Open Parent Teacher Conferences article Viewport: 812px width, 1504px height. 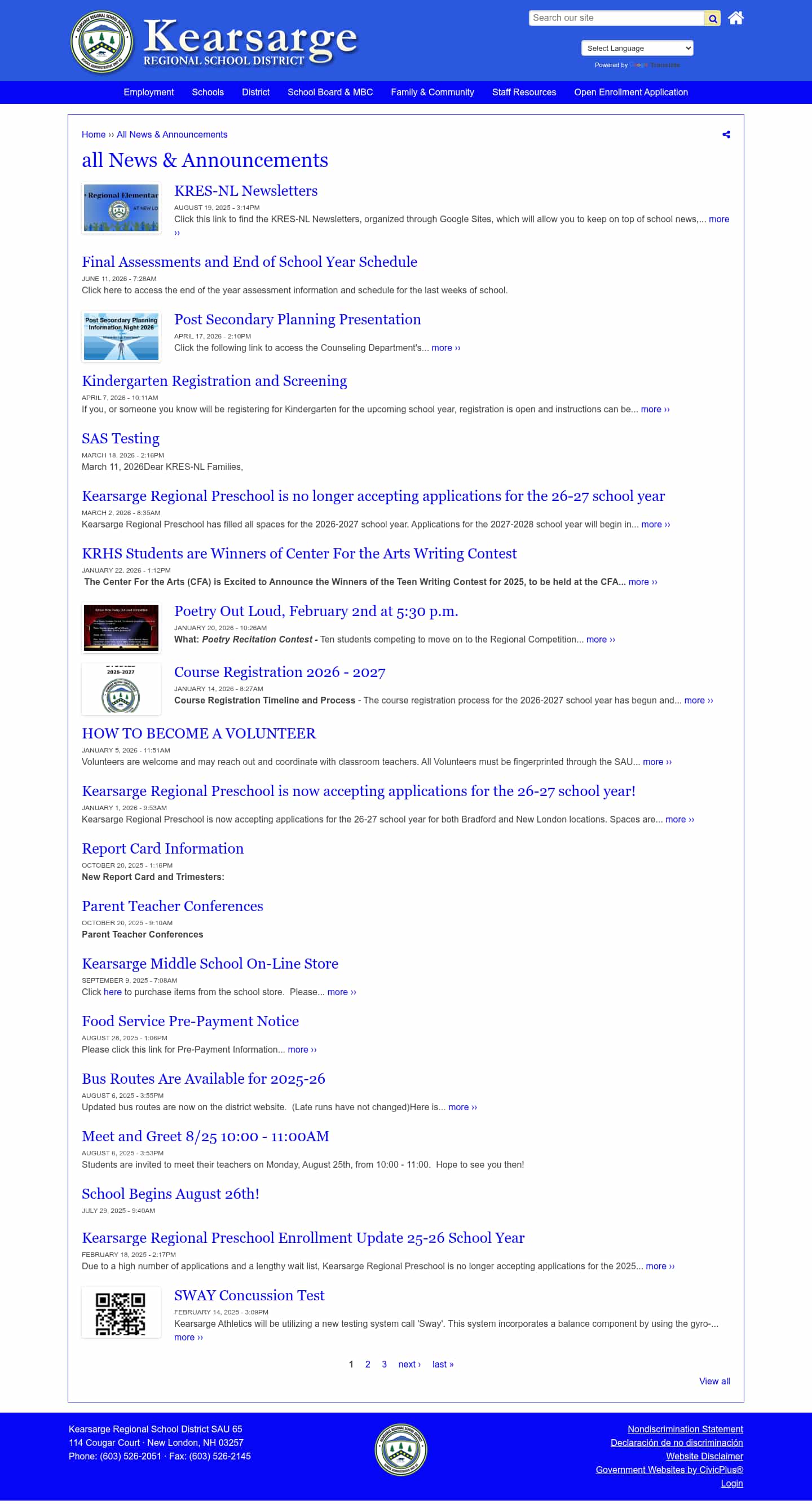coord(172,906)
